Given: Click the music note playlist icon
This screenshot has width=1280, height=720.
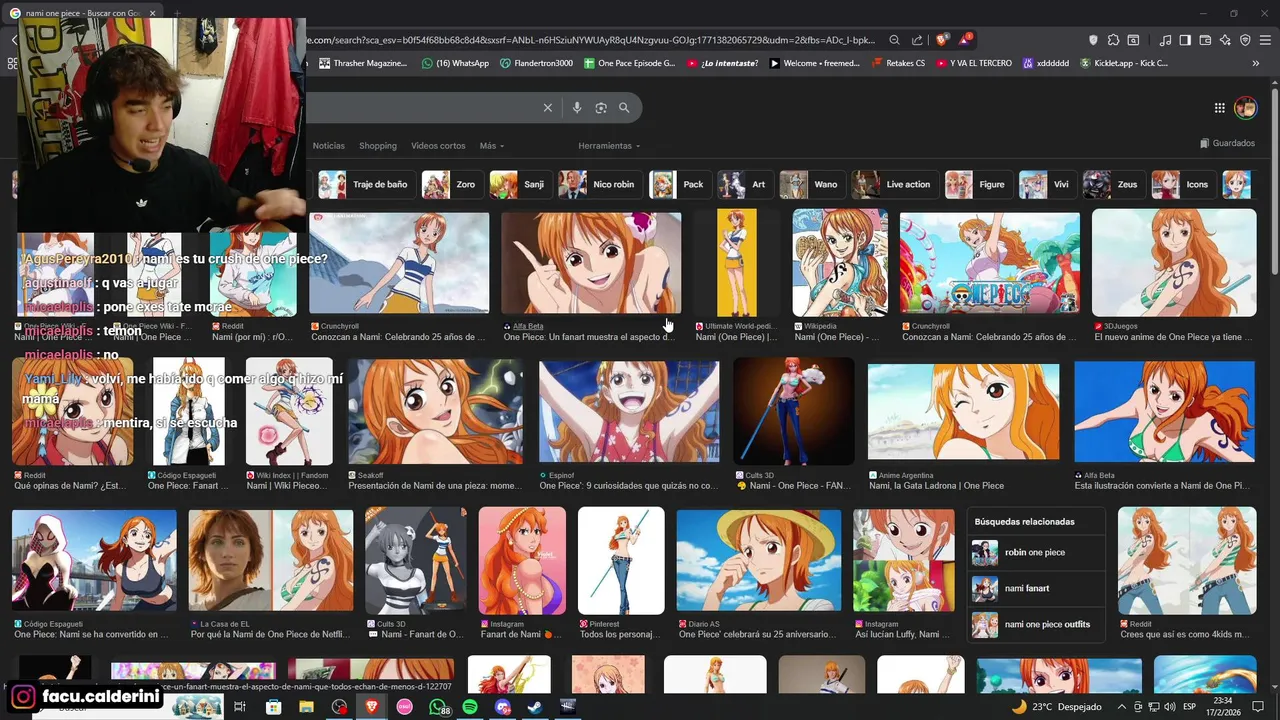Looking at the screenshot, I should click(1165, 40).
